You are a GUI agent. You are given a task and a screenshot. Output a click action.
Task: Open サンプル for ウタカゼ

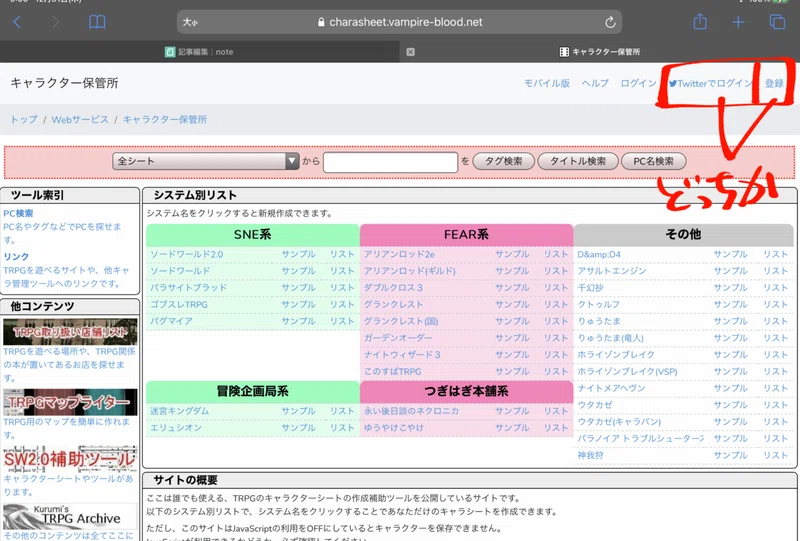pyautogui.click(x=731, y=405)
